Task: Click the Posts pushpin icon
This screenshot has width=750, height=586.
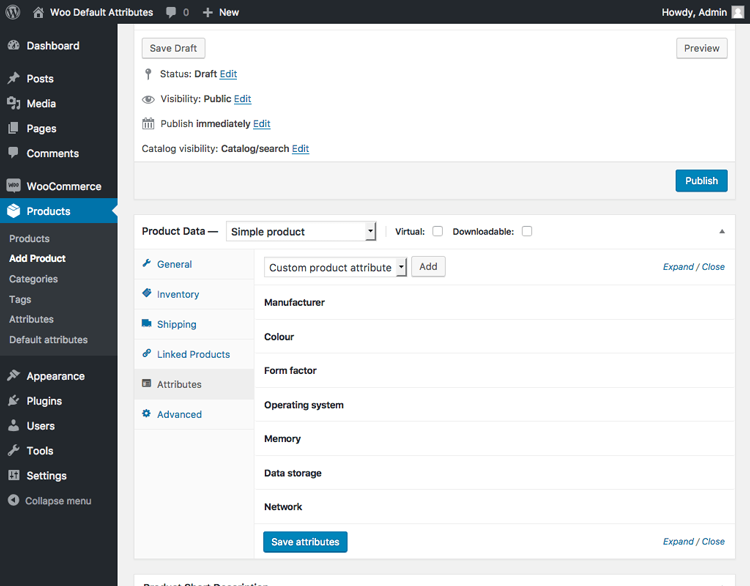Action: (14, 78)
